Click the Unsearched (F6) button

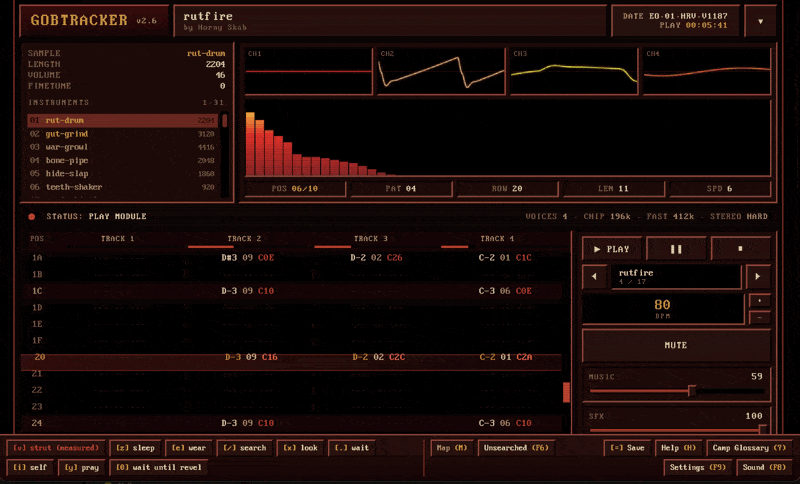pyautogui.click(x=516, y=448)
